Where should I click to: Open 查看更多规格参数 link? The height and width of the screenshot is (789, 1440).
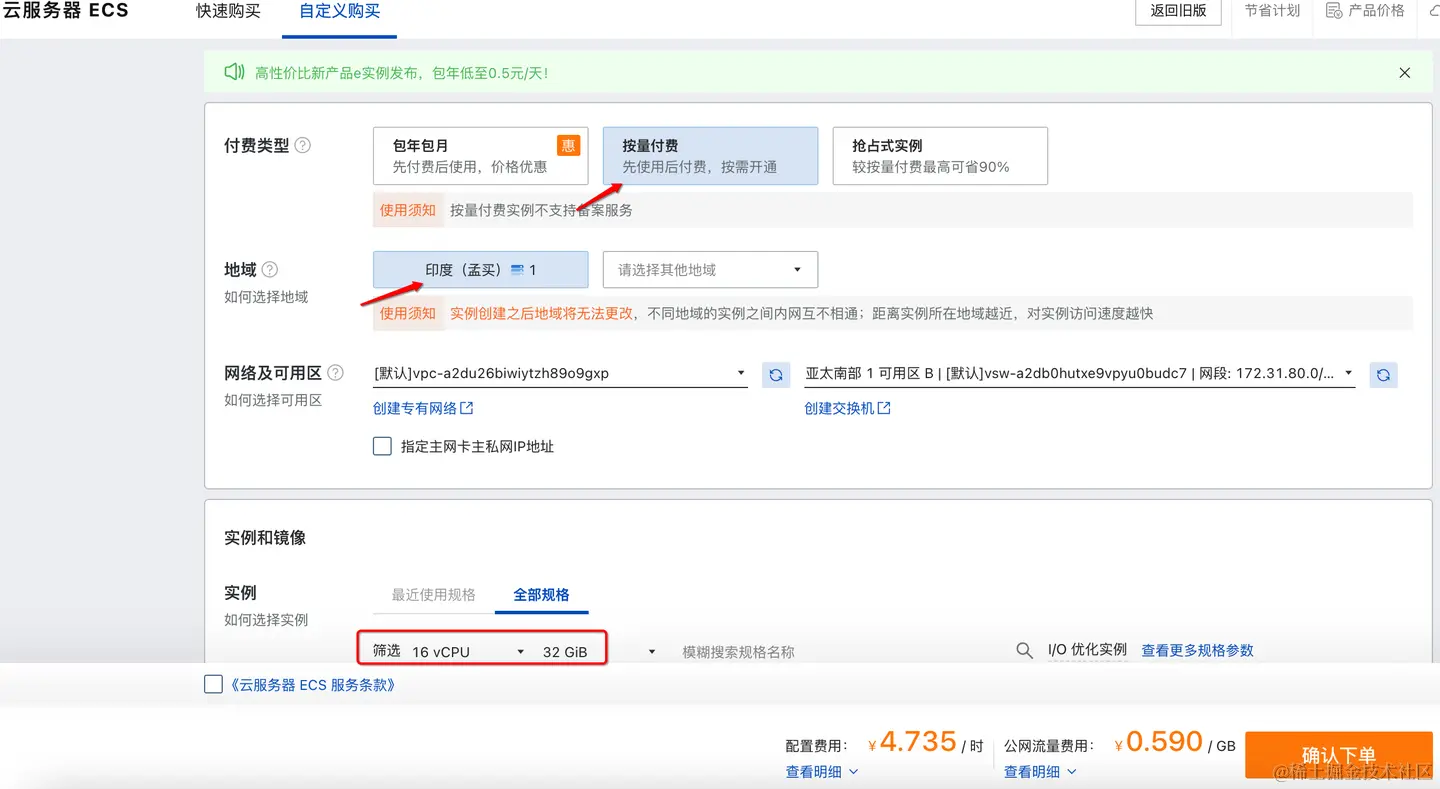[x=1197, y=650]
